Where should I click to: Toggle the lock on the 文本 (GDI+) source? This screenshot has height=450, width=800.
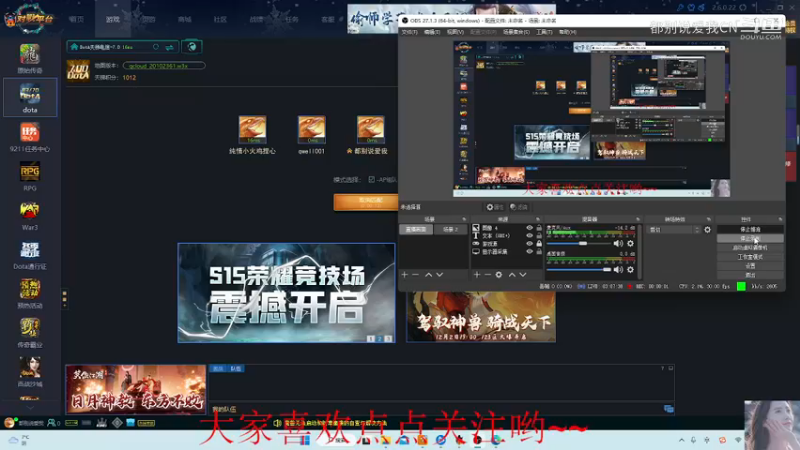click(539, 236)
